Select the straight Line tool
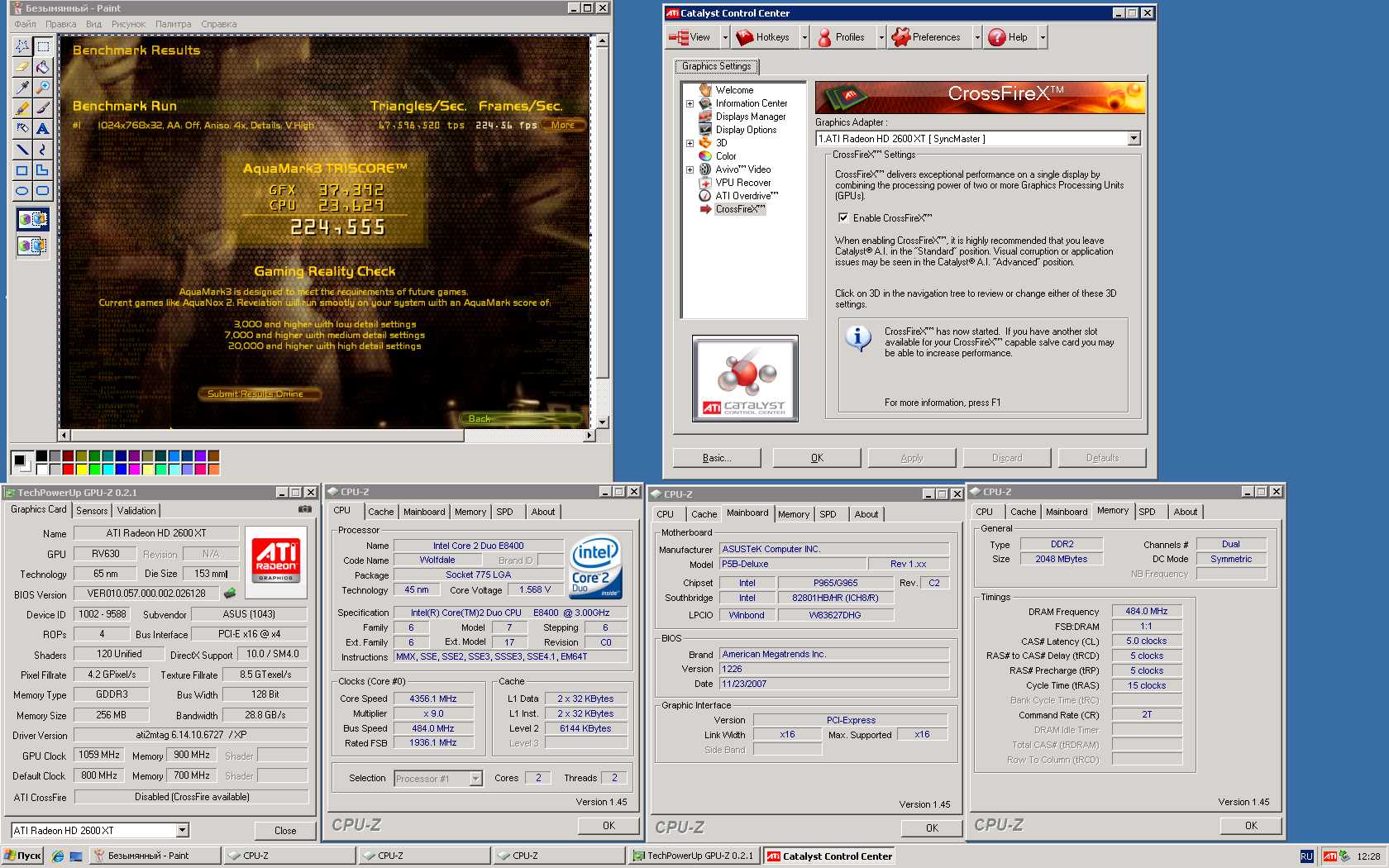Viewport: 1389px width, 868px height. coord(22,150)
